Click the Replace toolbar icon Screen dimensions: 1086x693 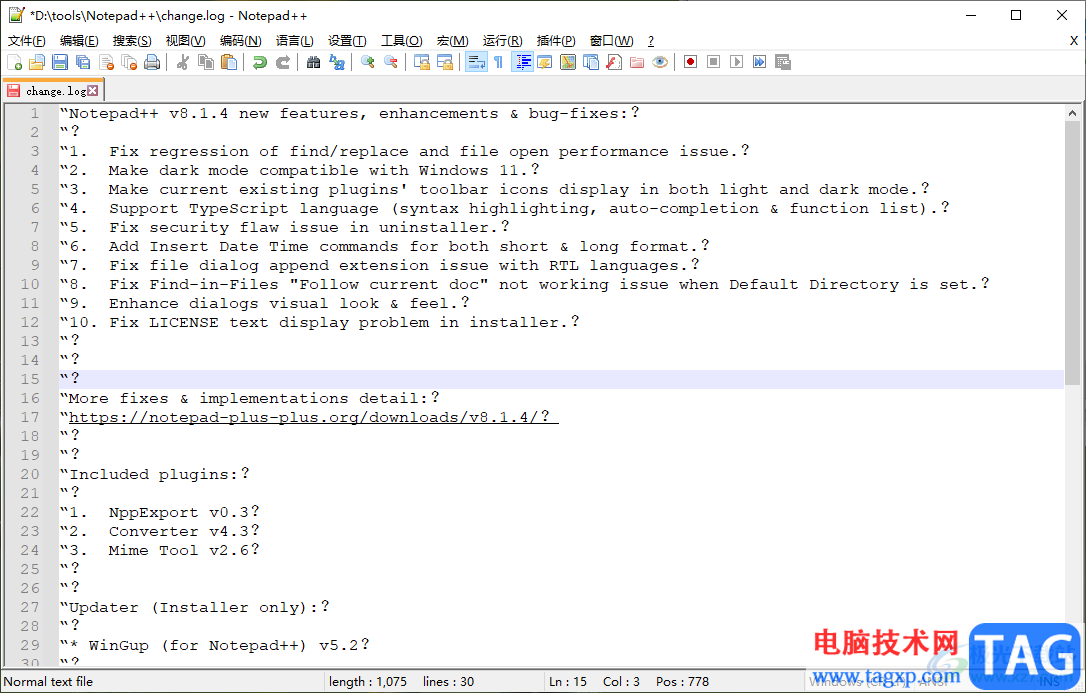tap(337, 62)
